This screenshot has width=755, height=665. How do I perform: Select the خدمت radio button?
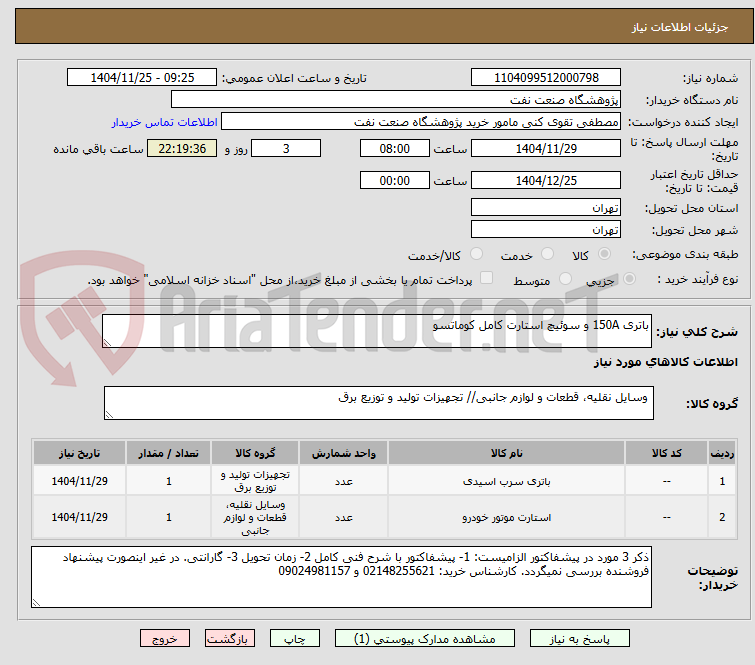click(x=547, y=254)
